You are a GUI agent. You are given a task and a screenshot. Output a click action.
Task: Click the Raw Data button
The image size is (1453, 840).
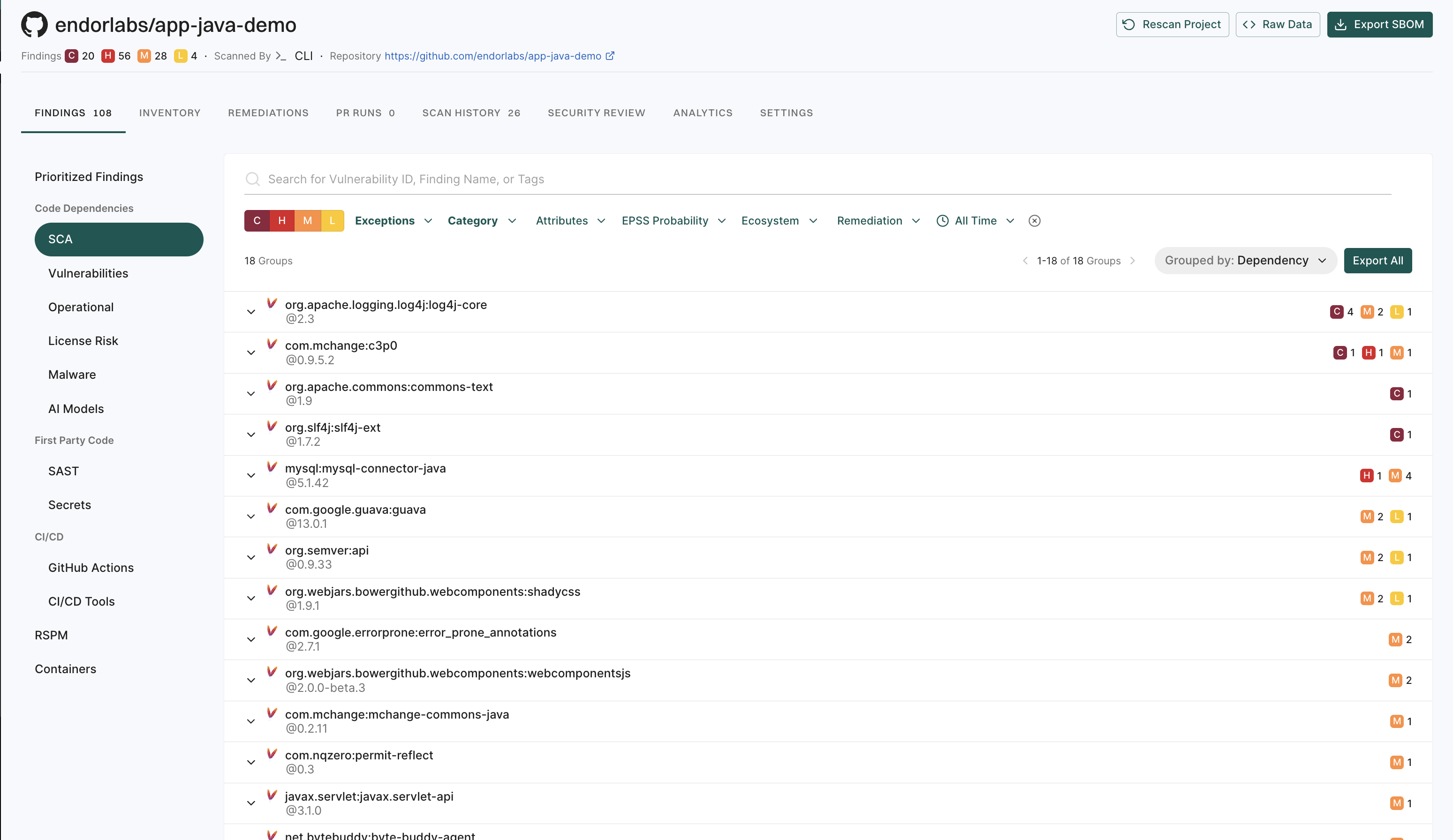(1278, 24)
